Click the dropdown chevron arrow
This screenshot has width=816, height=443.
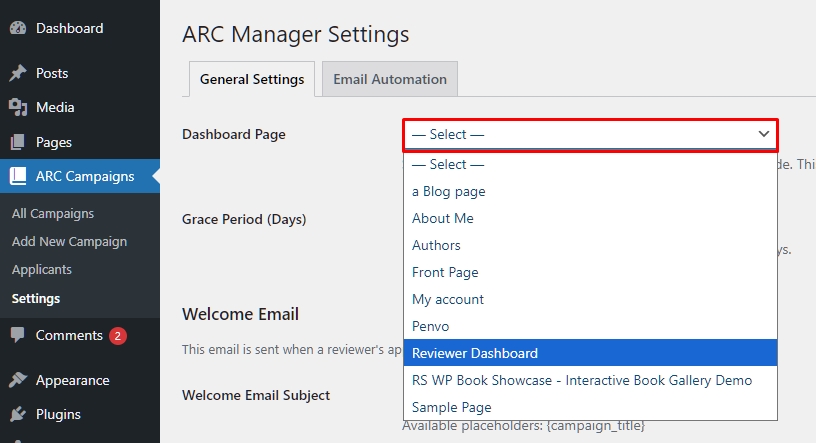tap(763, 134)
